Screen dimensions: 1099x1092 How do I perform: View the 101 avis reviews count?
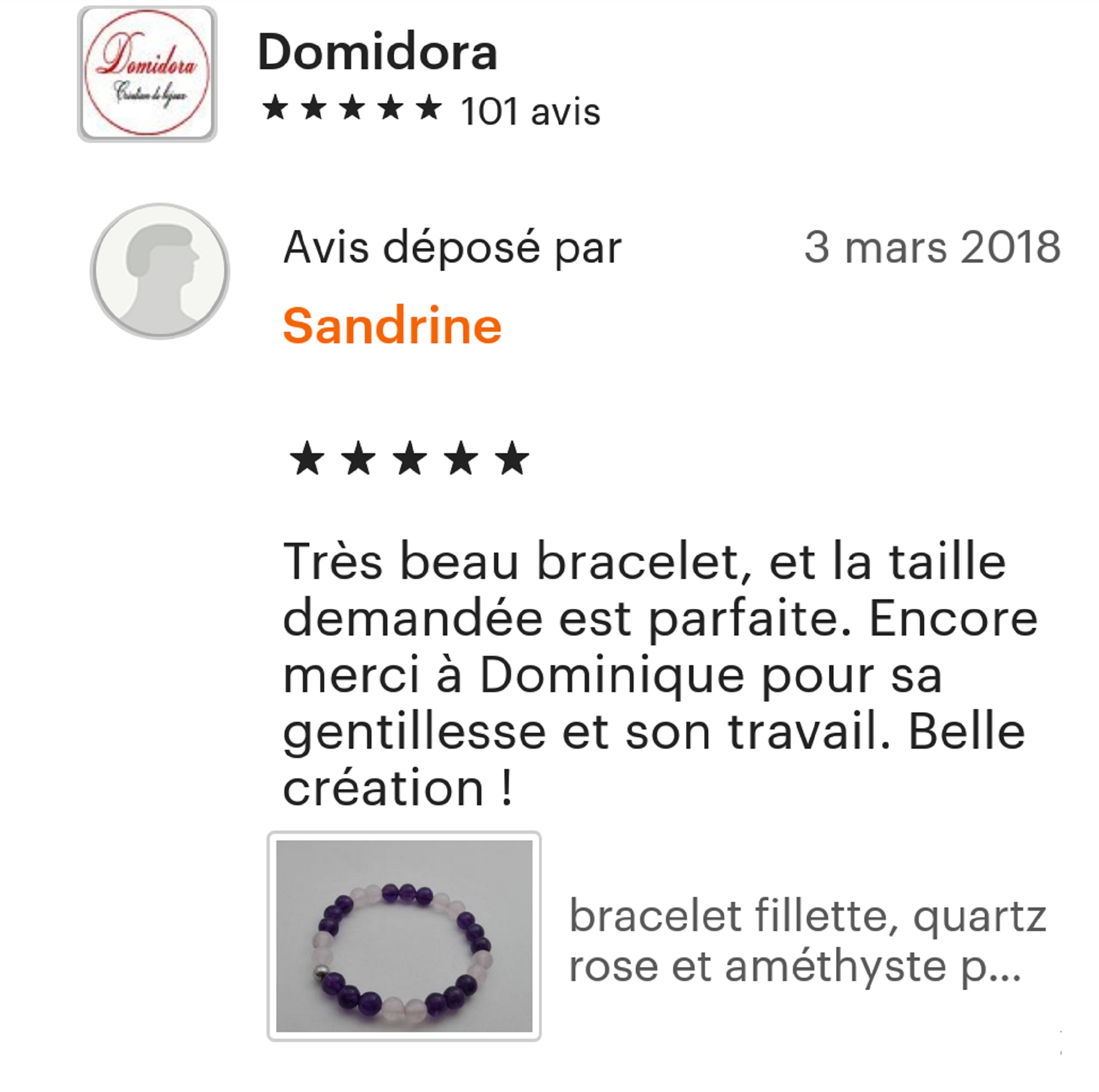click(530, 111)
